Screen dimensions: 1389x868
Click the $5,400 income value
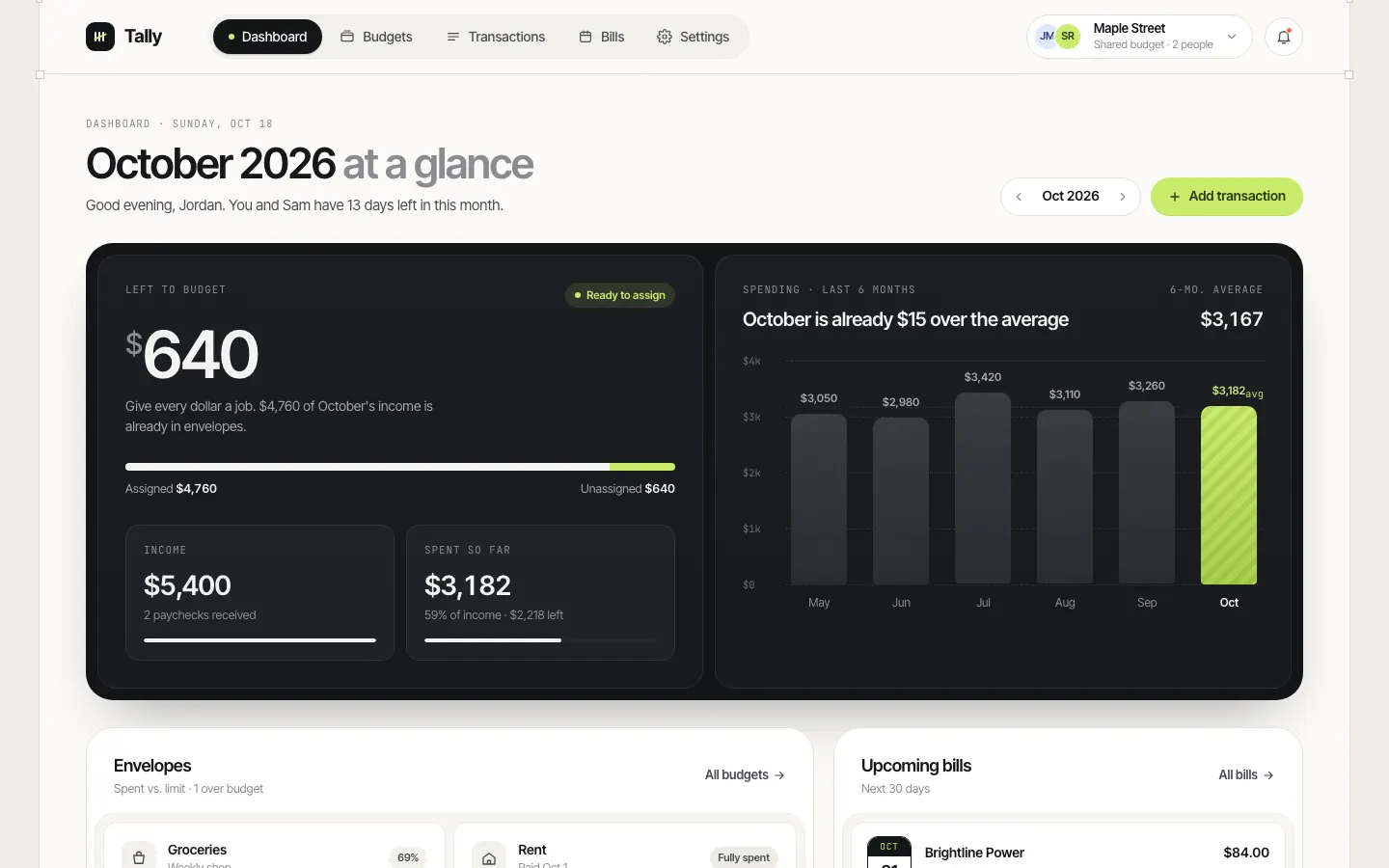coord(187,585)
